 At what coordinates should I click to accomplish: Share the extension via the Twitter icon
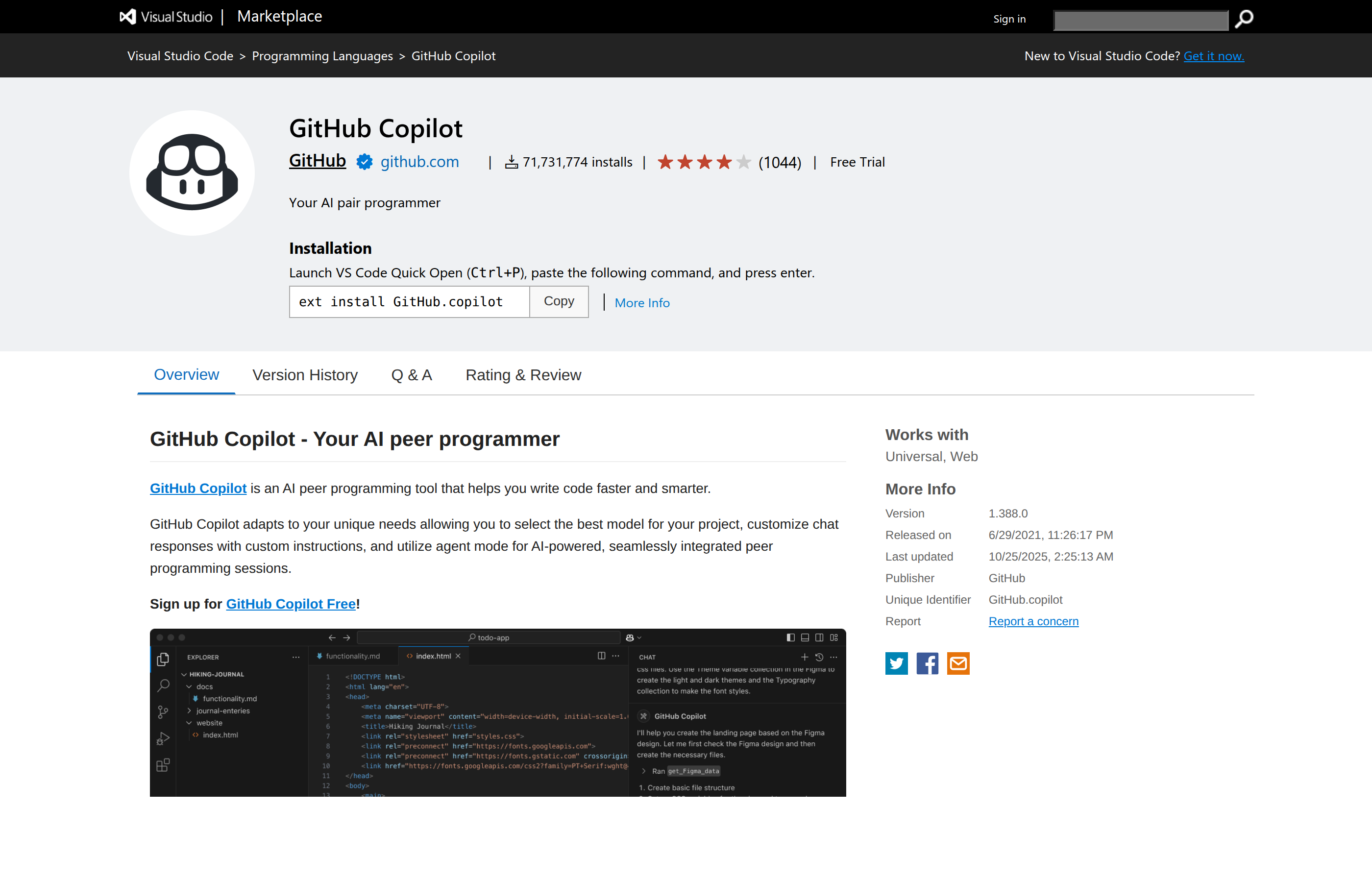pos(896,663)
